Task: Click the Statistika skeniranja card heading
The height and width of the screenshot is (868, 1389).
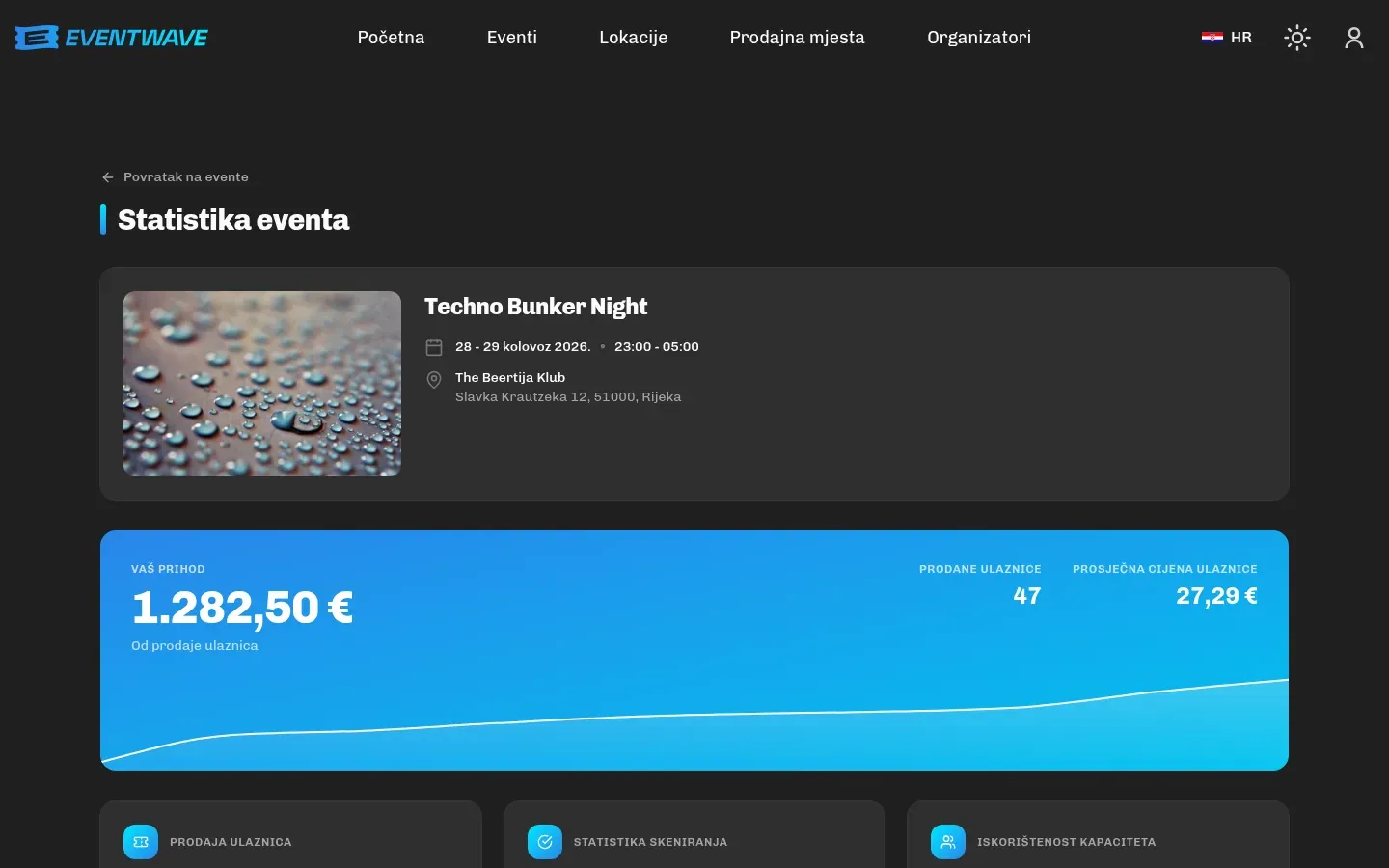Action: point(650,842)
